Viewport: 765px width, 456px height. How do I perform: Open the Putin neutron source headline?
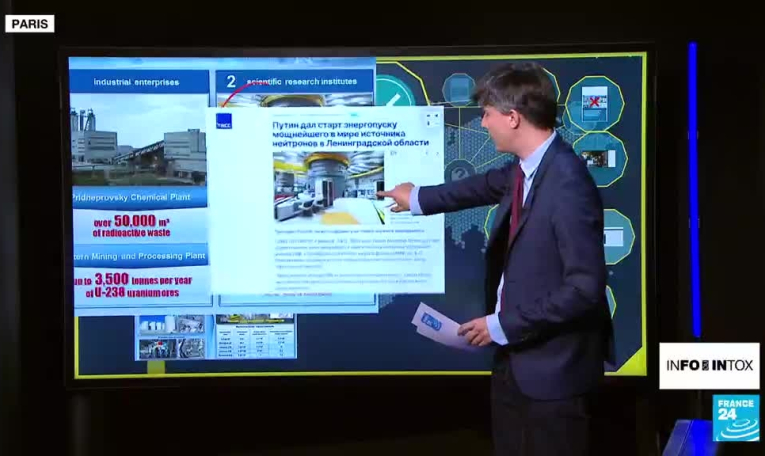[x=350, y=134]
